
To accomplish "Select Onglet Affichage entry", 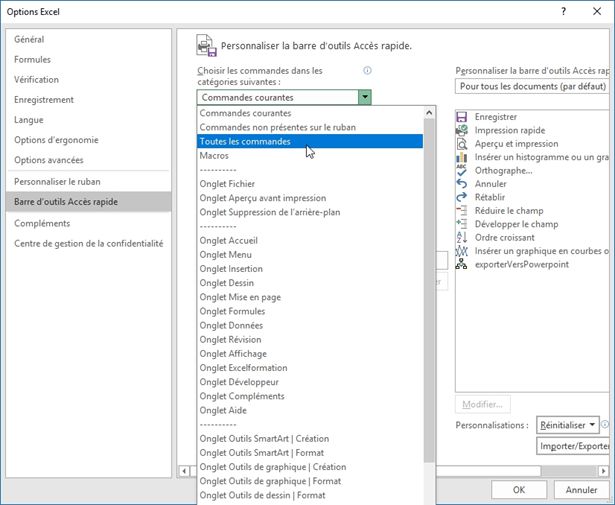I will [310, 354].
